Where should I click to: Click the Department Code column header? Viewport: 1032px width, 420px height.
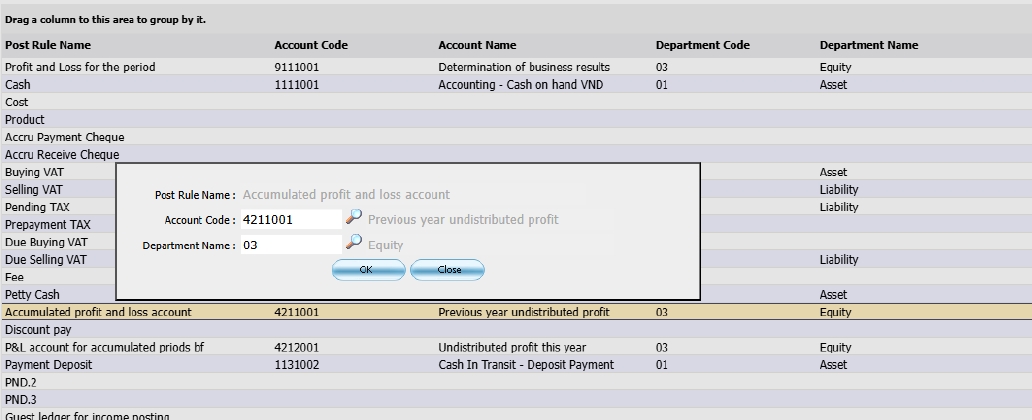point(702,45)
